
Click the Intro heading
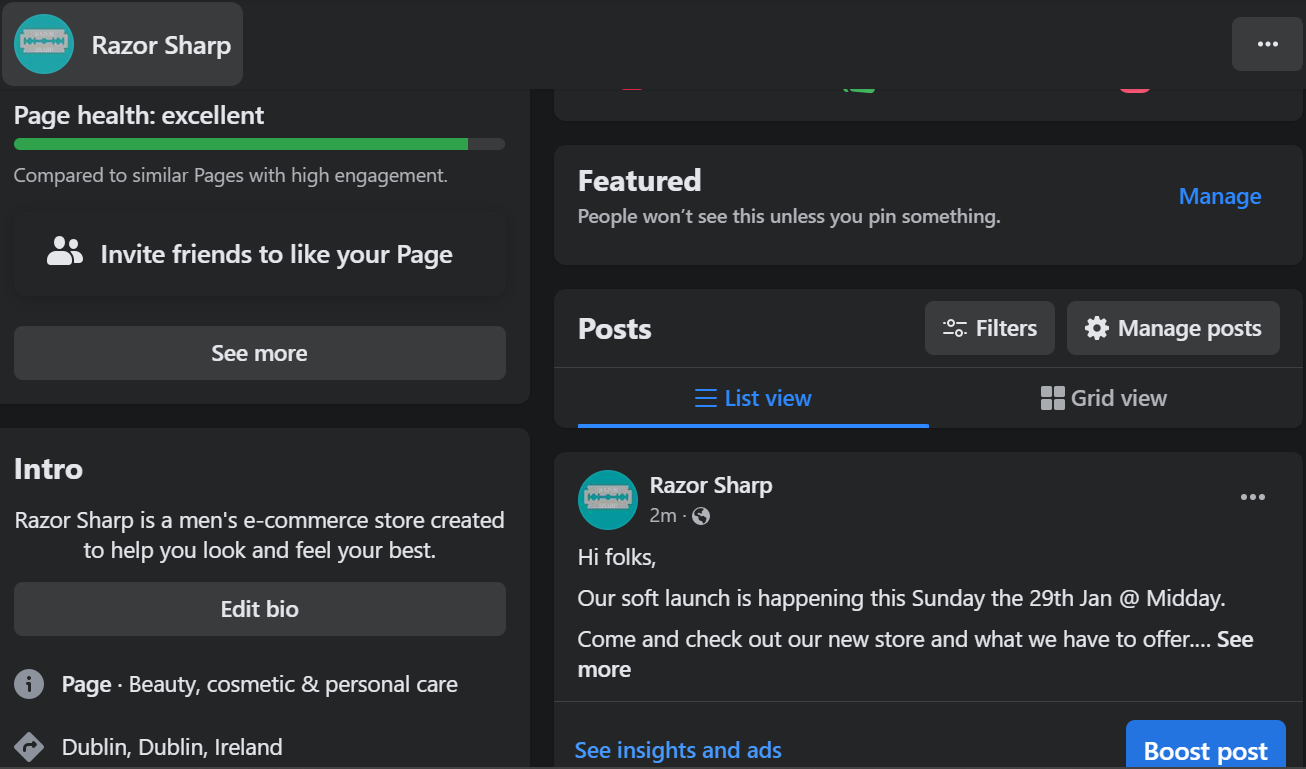pyautogui.click(x=48, y=469)
